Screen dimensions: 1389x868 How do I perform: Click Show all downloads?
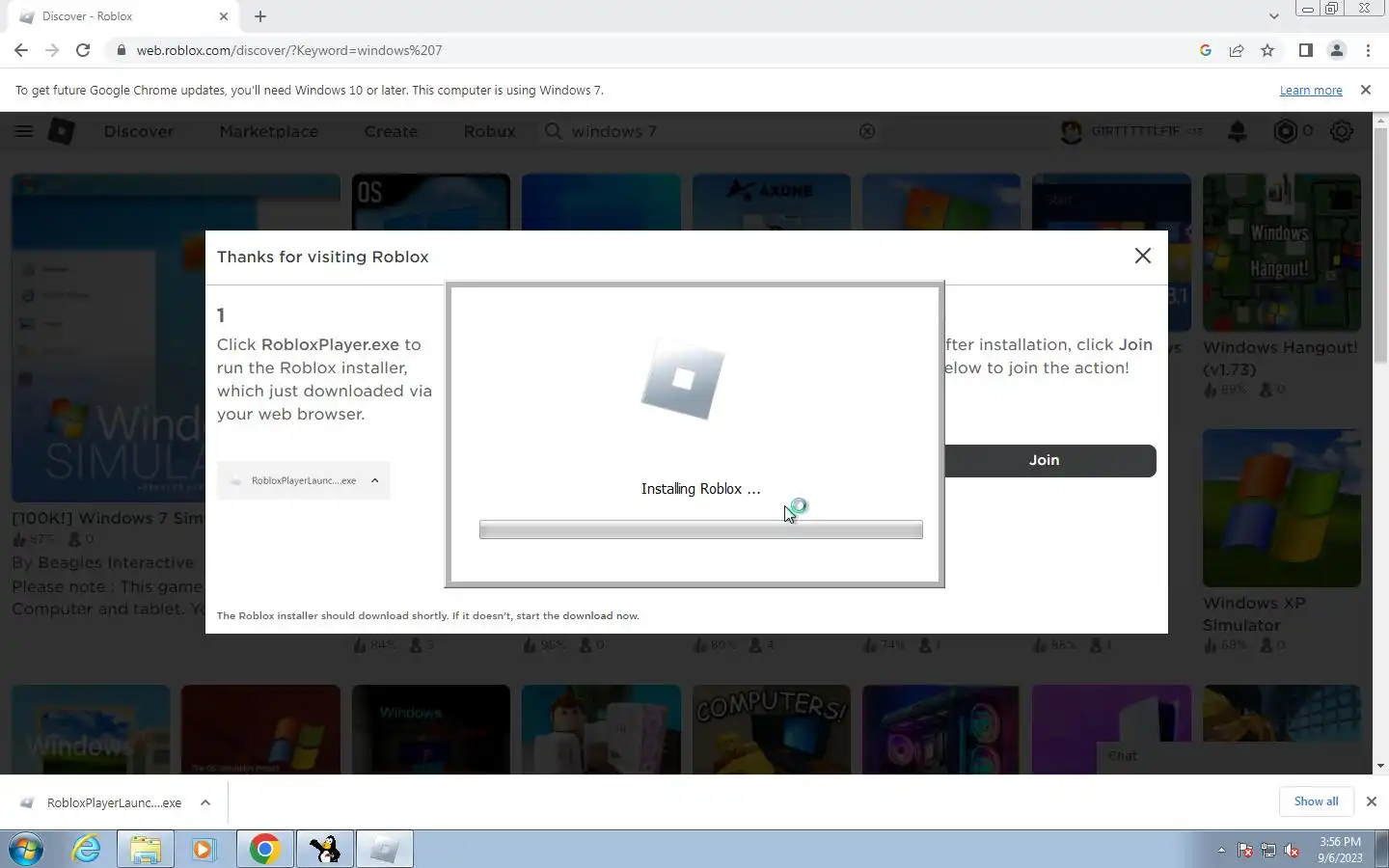pyautogui.click(x=1316, y=801)
